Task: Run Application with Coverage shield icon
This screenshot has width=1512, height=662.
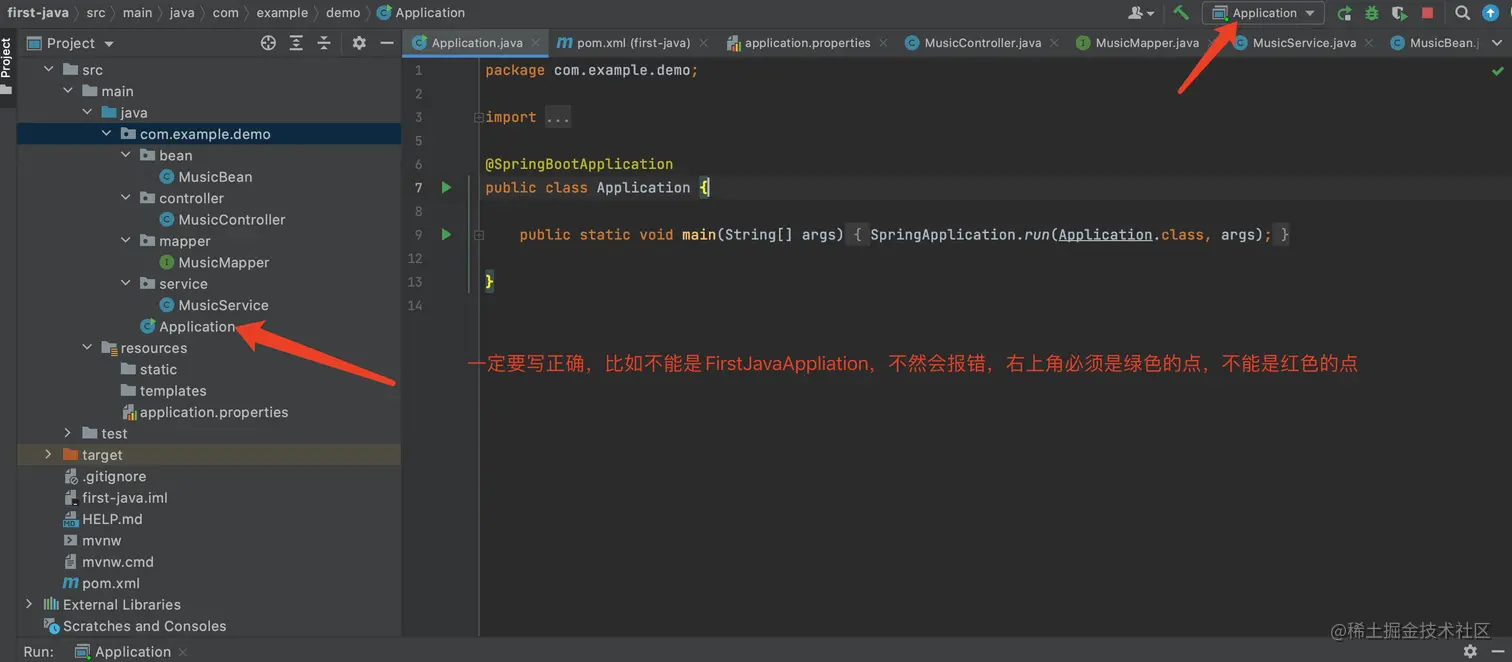Action: point(1400,13)
